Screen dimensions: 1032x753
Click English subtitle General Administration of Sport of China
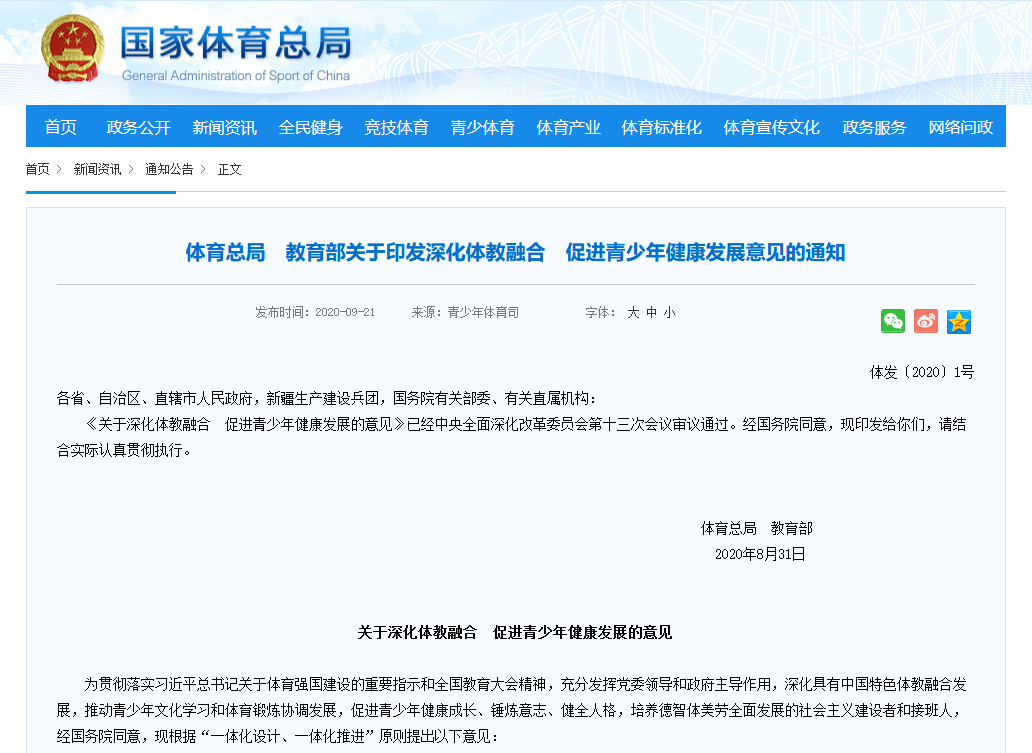[236, 76]
